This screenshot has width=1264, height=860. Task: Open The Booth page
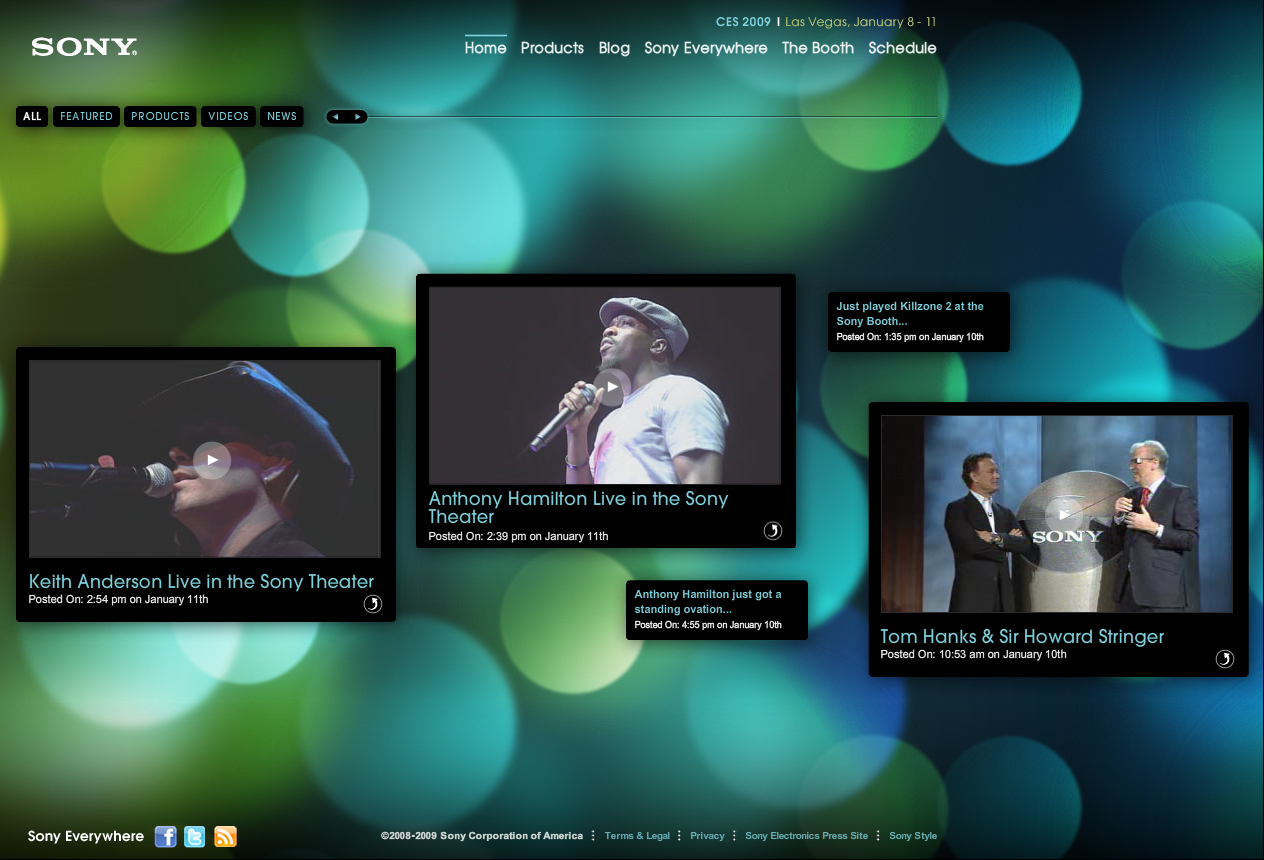click(818, 48)
